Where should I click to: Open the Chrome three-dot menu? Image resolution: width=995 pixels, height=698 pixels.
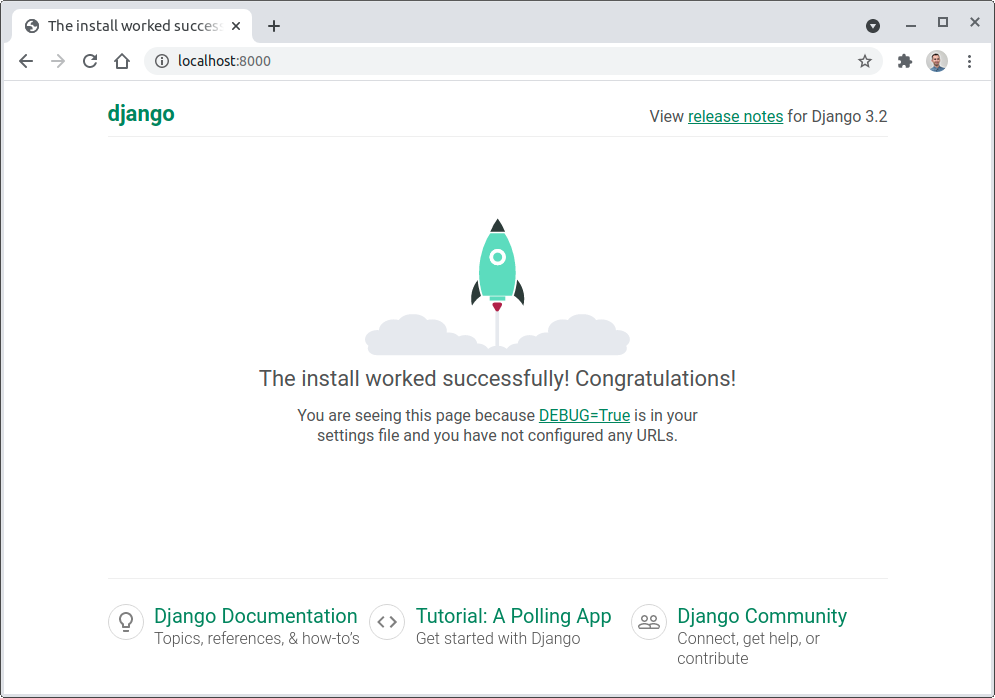tap(969, 61)
